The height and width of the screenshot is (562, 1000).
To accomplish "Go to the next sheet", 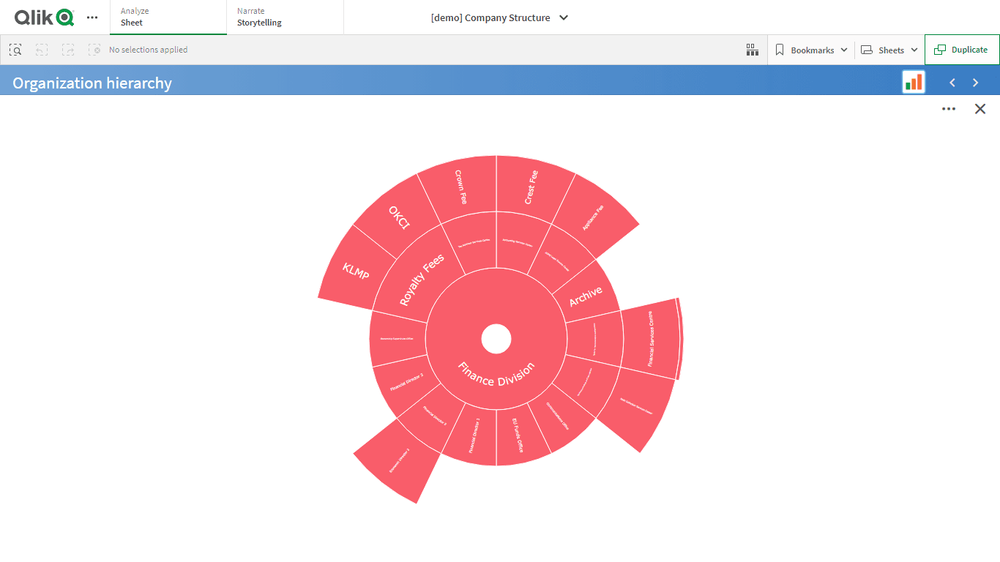I will 976,83.
